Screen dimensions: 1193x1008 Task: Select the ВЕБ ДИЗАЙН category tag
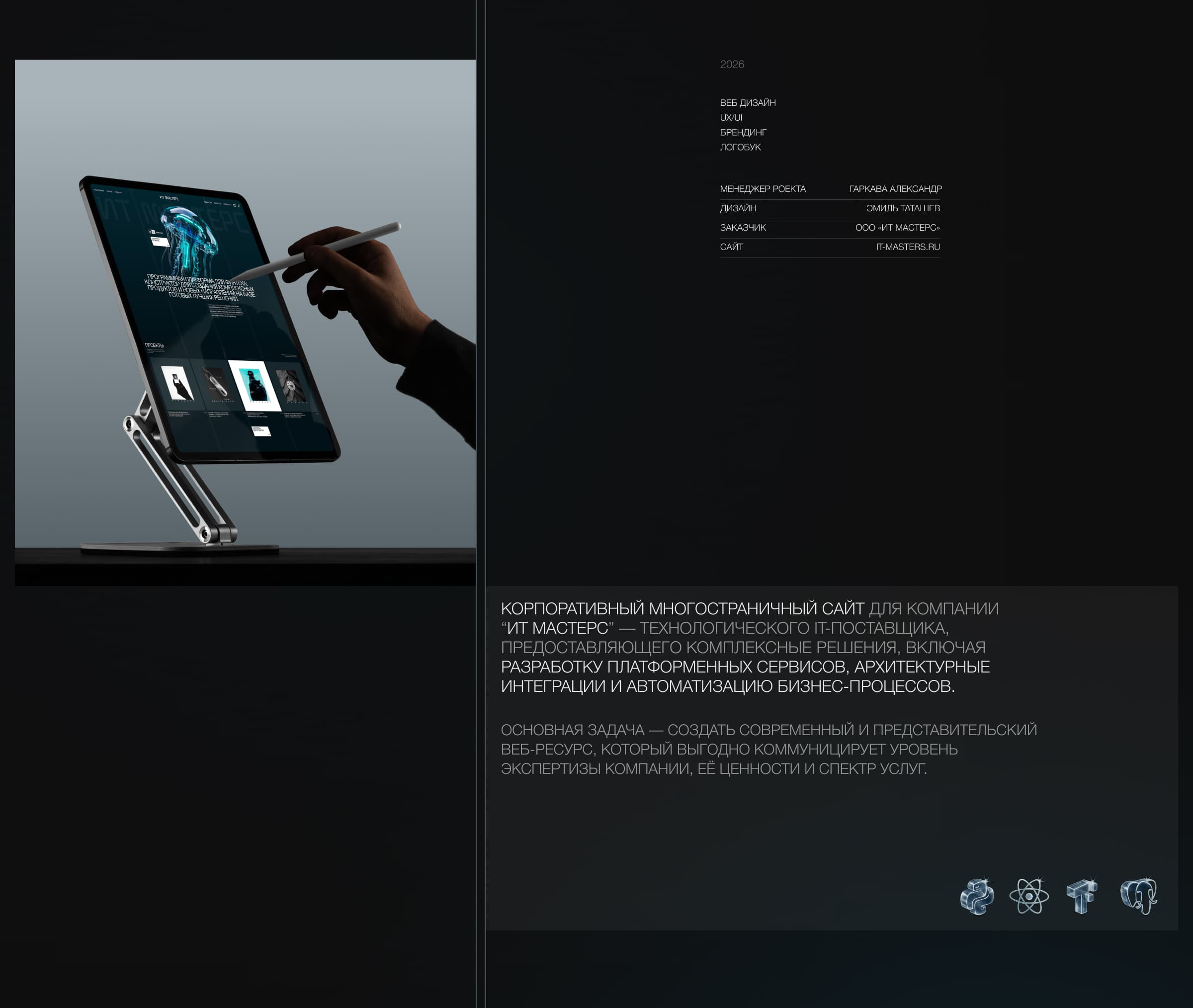pos(747,103)
